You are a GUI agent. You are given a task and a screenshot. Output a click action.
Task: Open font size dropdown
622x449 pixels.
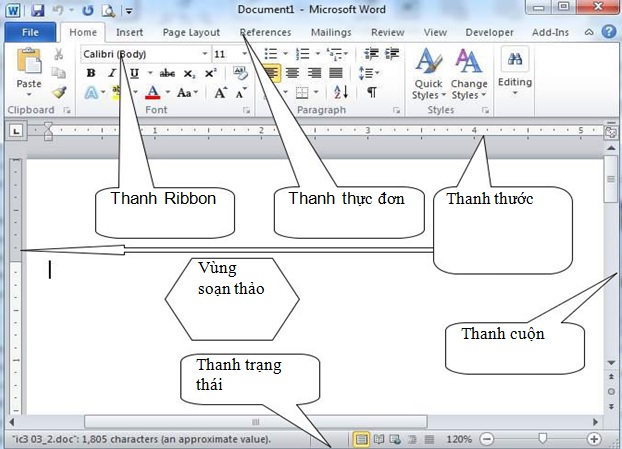point(244,54)
